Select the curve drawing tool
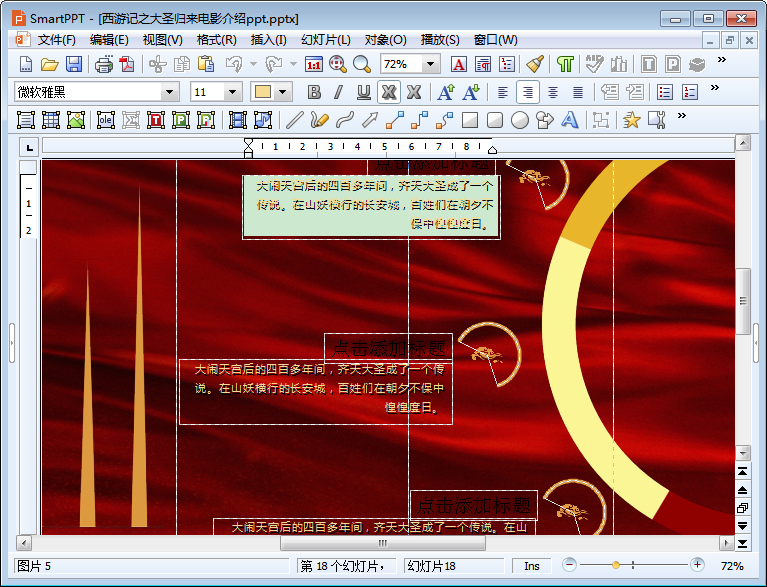Viewport: 767px width, 587px height. (x=345, y=120)
